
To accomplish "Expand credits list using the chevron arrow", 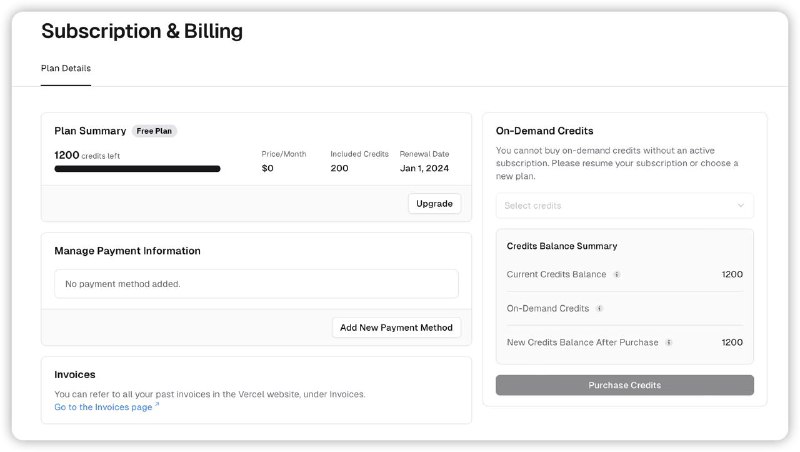I will [x=740, y=205].
